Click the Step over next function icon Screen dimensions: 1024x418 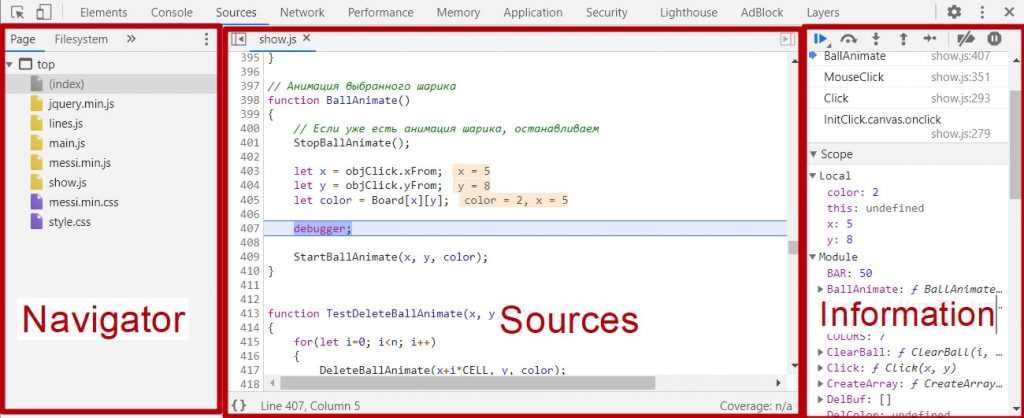tap(849, 39)
